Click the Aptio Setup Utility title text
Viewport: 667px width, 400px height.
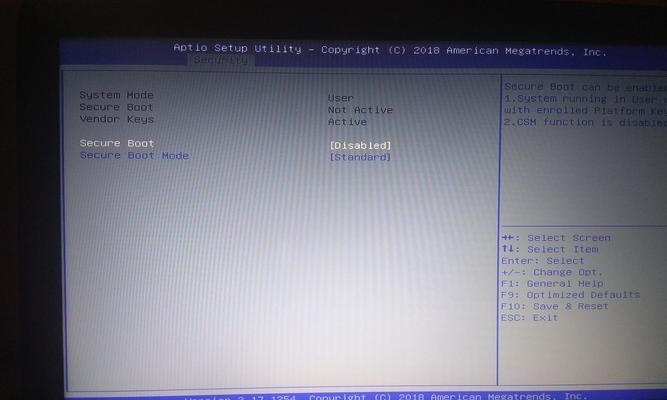[x=390, y=50]
